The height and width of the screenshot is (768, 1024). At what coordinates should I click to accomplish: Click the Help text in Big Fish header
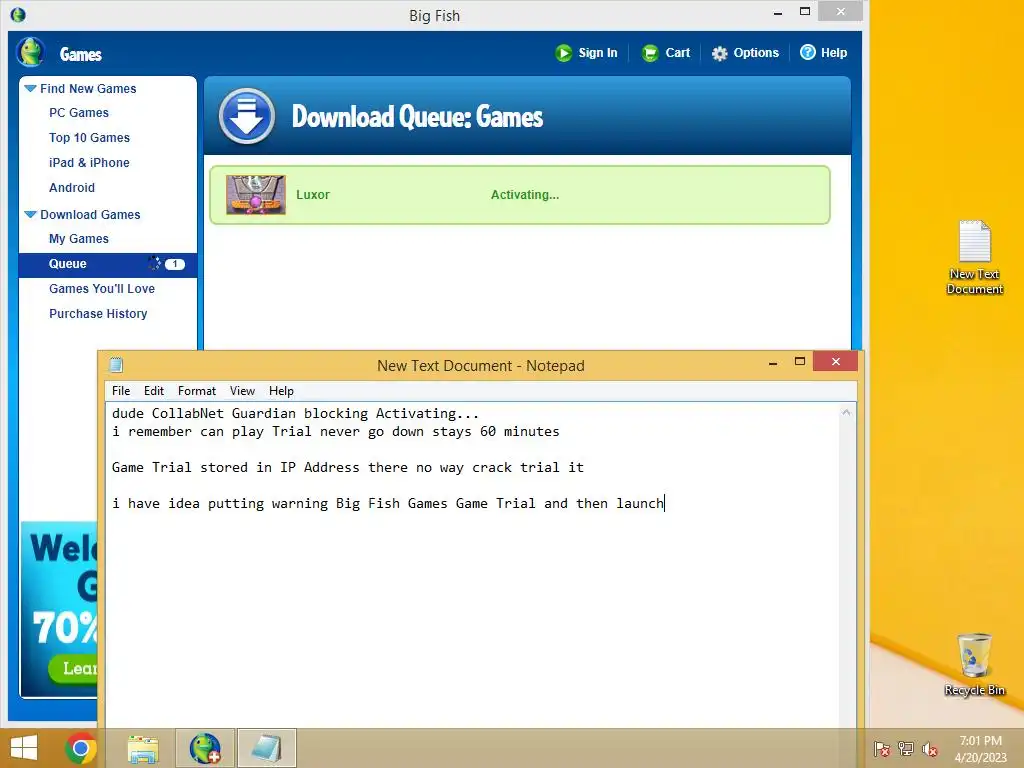click(x=834, y=53)
